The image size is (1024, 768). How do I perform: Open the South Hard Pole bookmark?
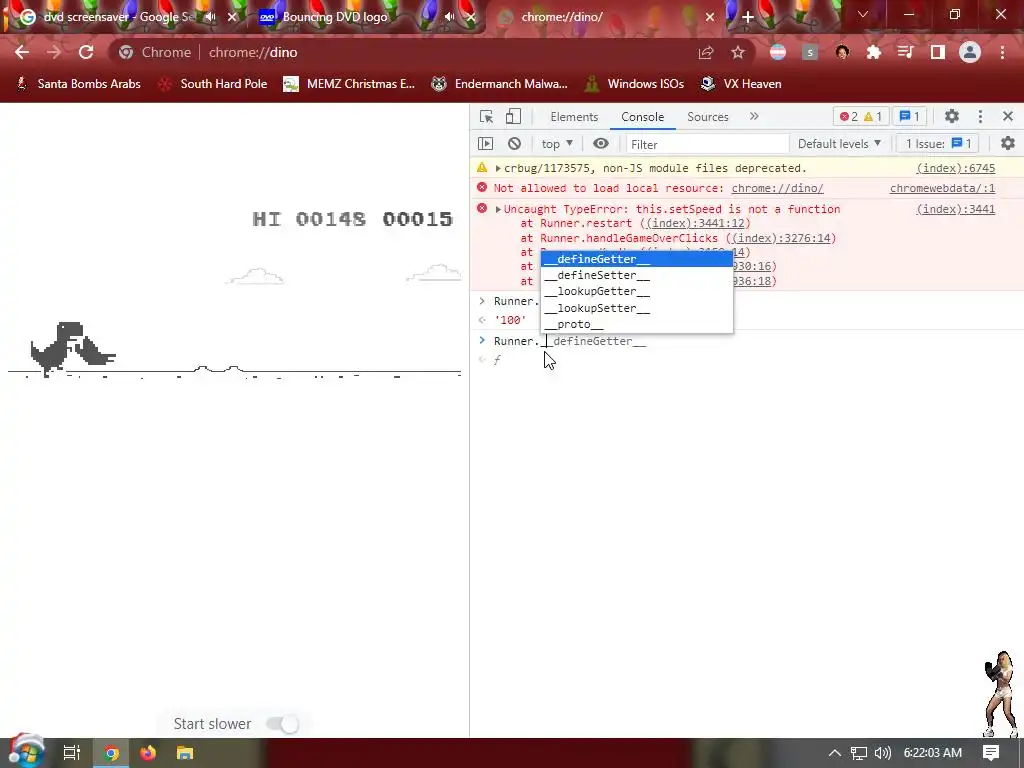pos(213,84)
